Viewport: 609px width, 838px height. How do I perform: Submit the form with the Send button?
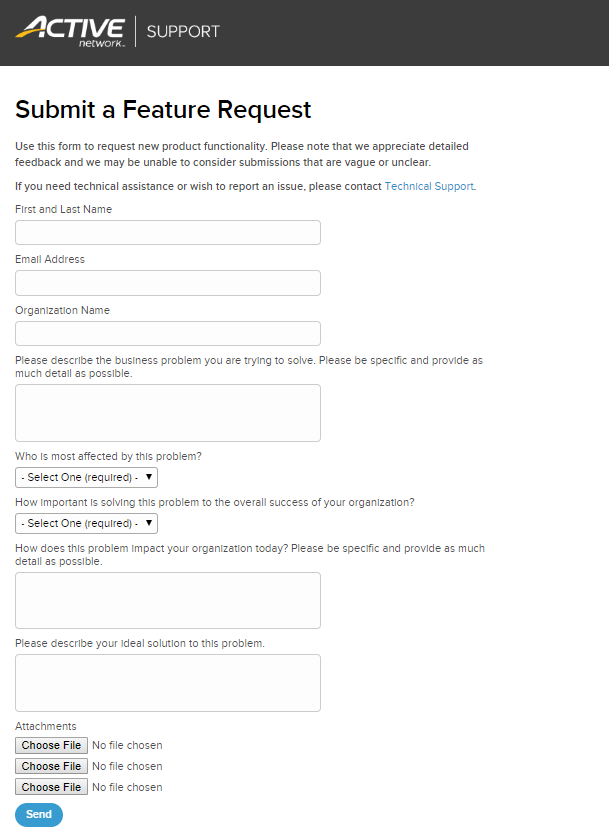tap(39, 815)
